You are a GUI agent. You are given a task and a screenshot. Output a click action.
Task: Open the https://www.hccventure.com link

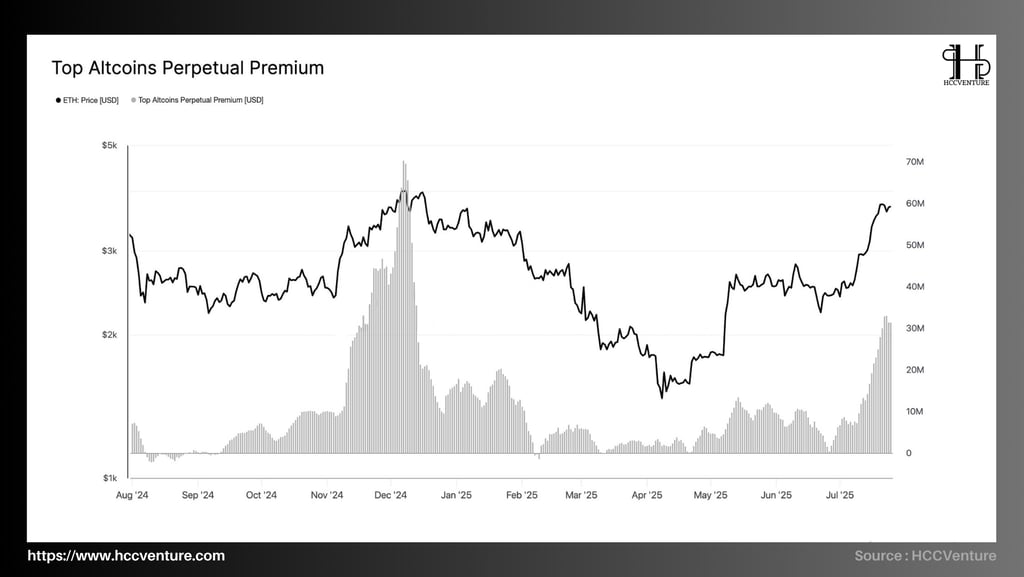click(x=126, y=556)
